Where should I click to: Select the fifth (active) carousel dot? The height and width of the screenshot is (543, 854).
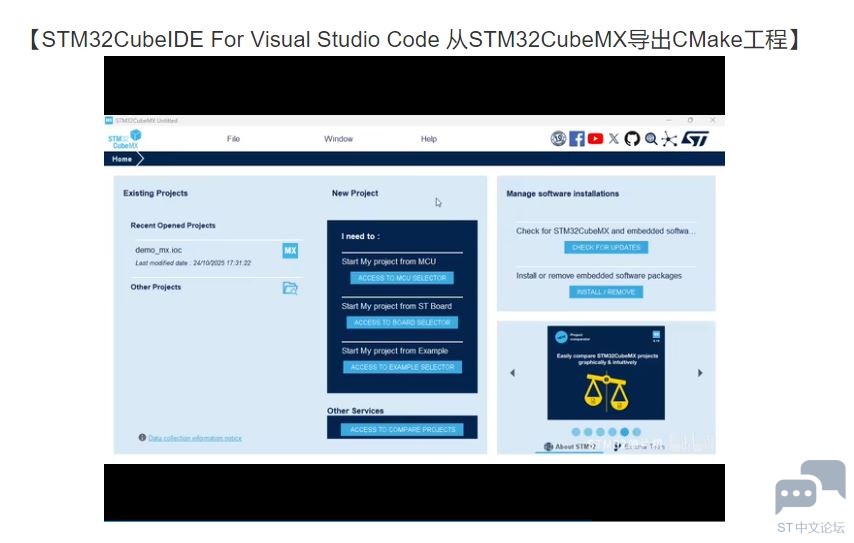point(625,432)
